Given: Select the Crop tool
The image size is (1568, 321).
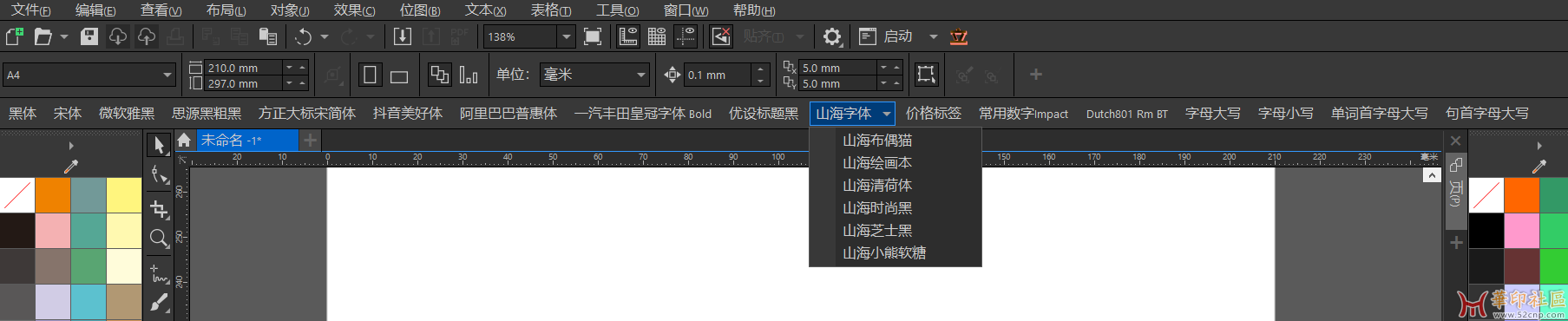Looking at the screenshot, I should click(159, 208).
